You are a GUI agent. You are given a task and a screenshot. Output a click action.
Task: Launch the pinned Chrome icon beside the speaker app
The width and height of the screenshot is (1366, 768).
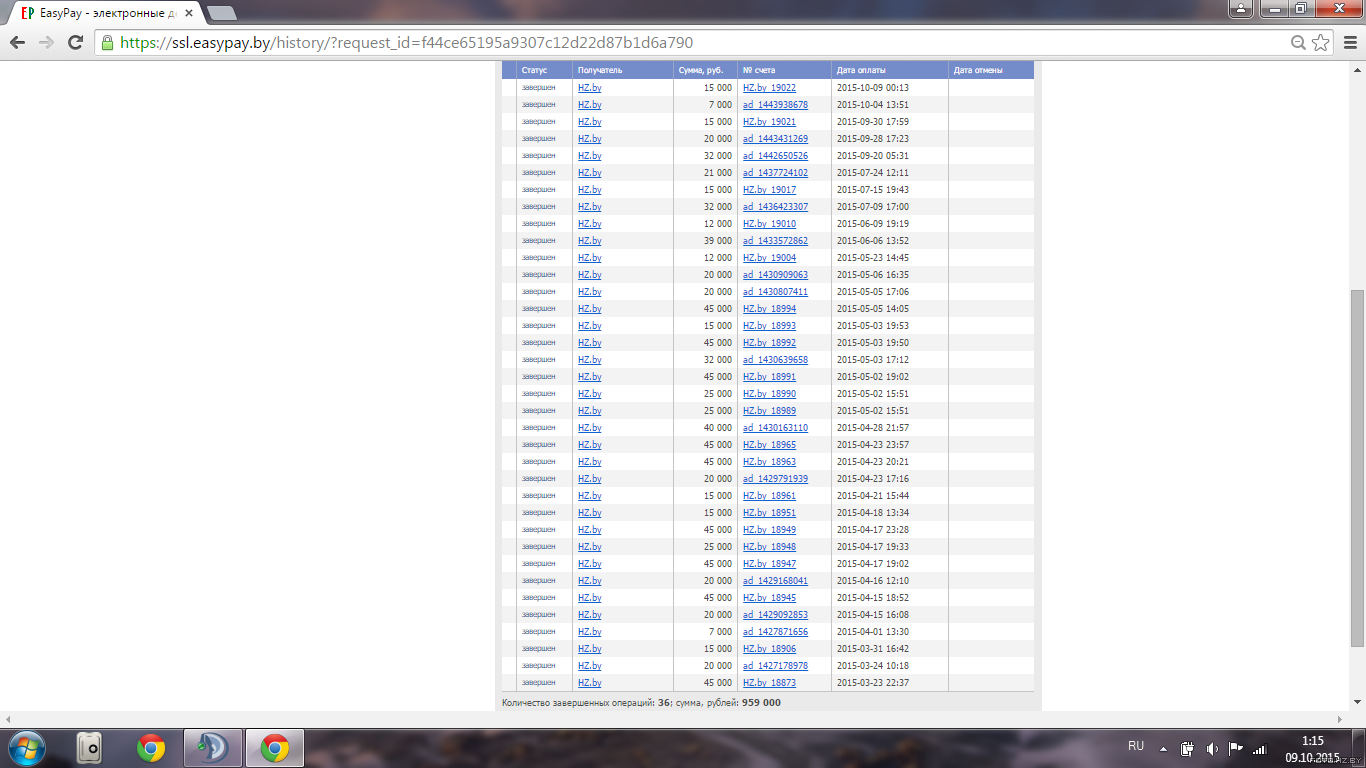[x=151, y=747]
